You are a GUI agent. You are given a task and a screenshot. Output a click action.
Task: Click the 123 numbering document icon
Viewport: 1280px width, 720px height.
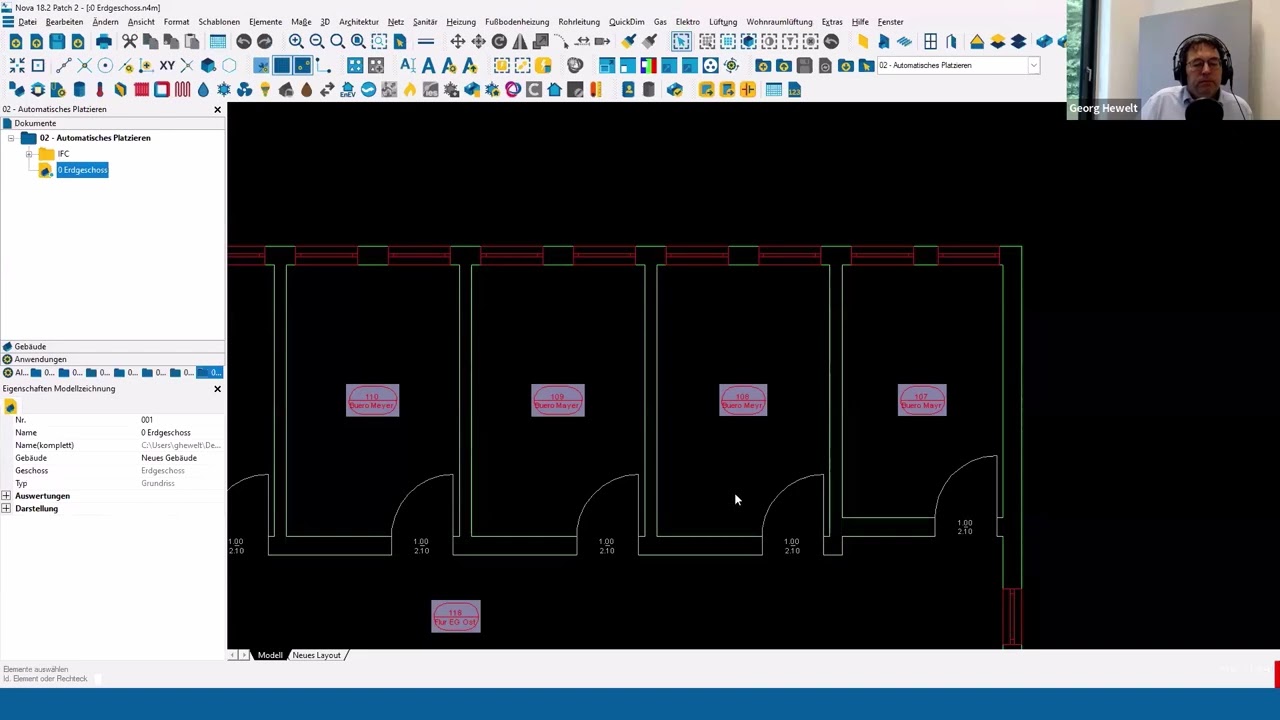(794, 90)
